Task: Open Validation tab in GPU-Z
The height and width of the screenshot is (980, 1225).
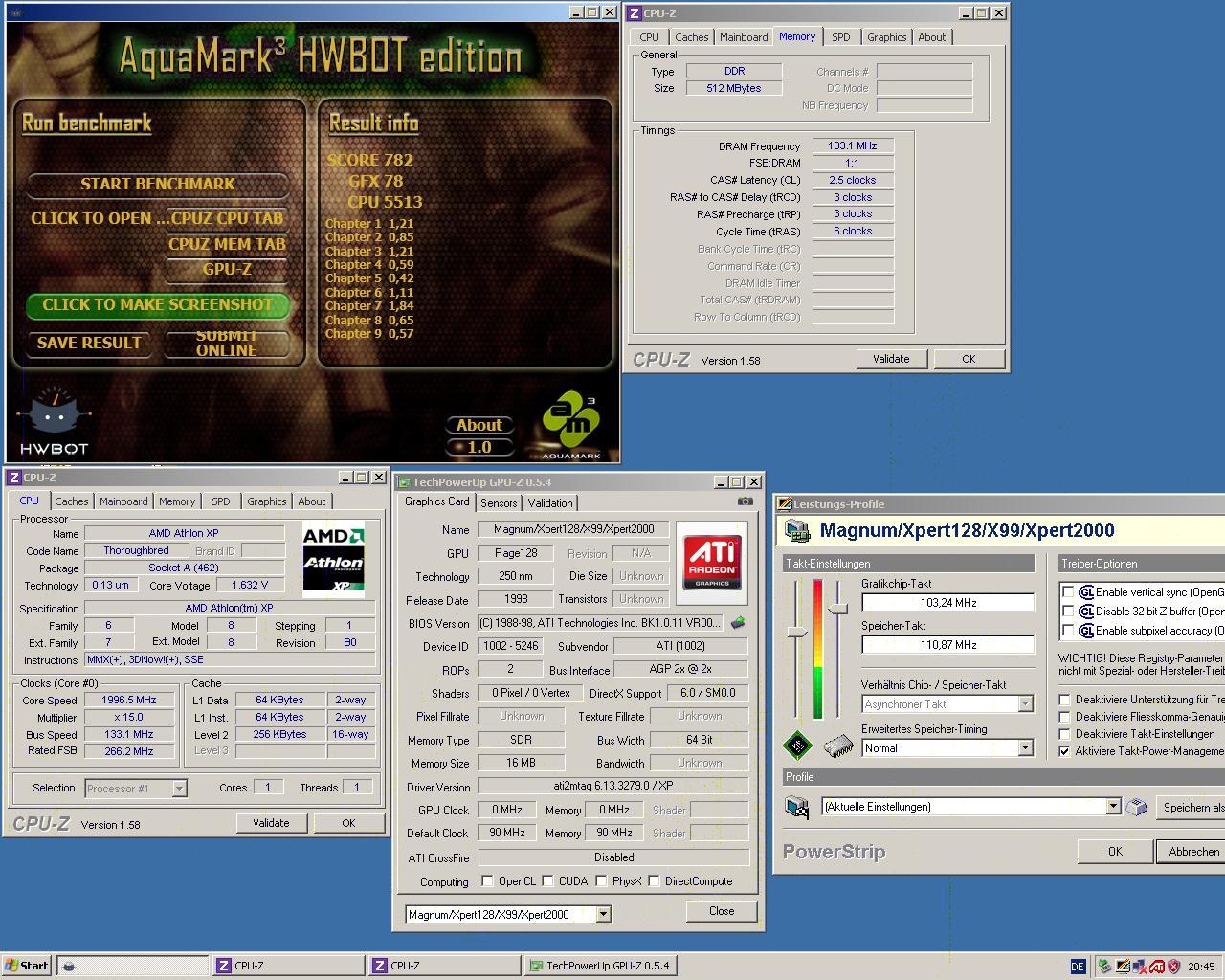Action: [550, 503]
